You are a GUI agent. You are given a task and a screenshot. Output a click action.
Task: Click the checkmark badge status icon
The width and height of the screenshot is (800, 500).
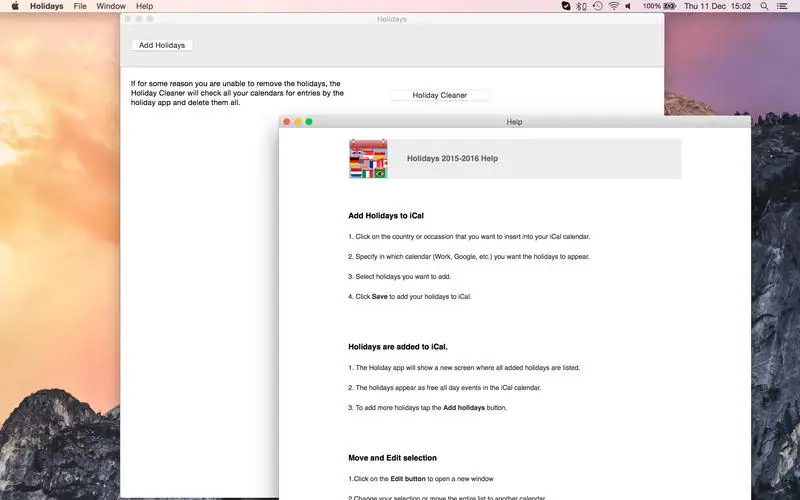coord(565,6)
